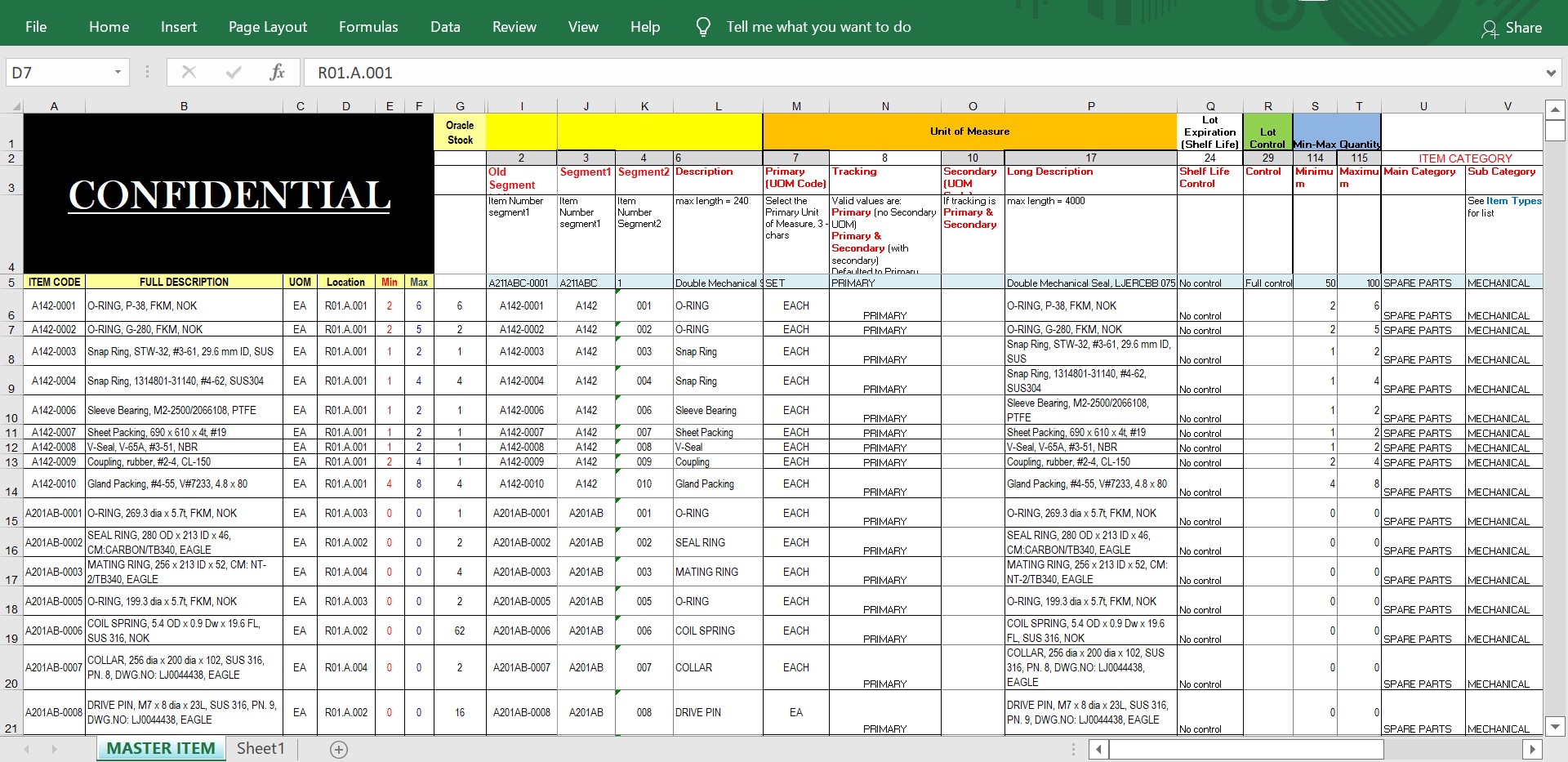Image resolution: width=1568 pixels, height=762 pixels.
Task: Click the horizontal scrollbar left arrow
Action: (x=1099, y=749)
